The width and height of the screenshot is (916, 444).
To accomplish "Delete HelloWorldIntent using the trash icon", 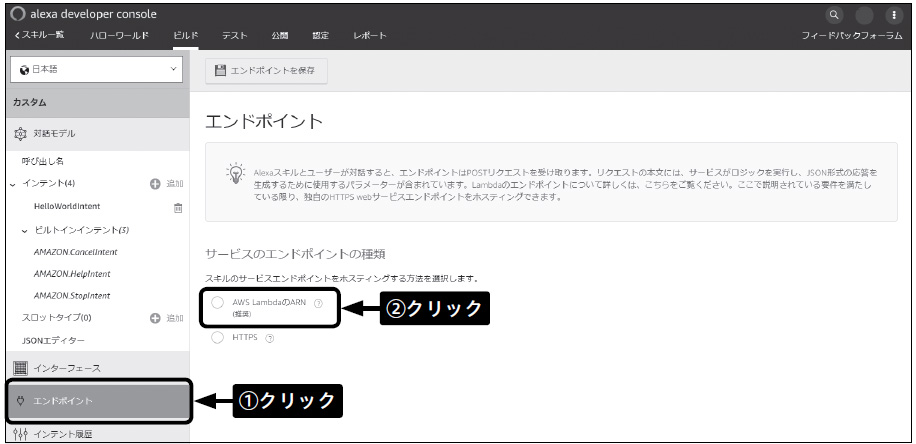I will (x=178, y=207).
